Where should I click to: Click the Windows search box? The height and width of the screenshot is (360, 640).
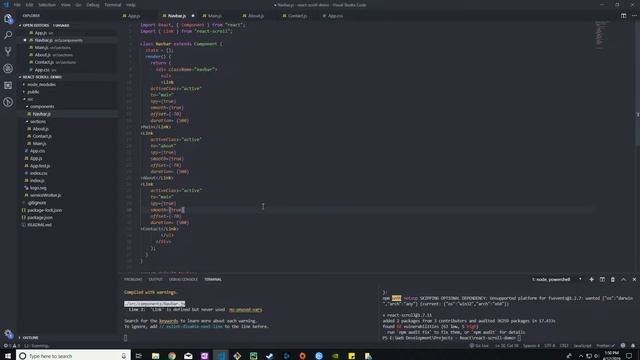pos(73,356)
